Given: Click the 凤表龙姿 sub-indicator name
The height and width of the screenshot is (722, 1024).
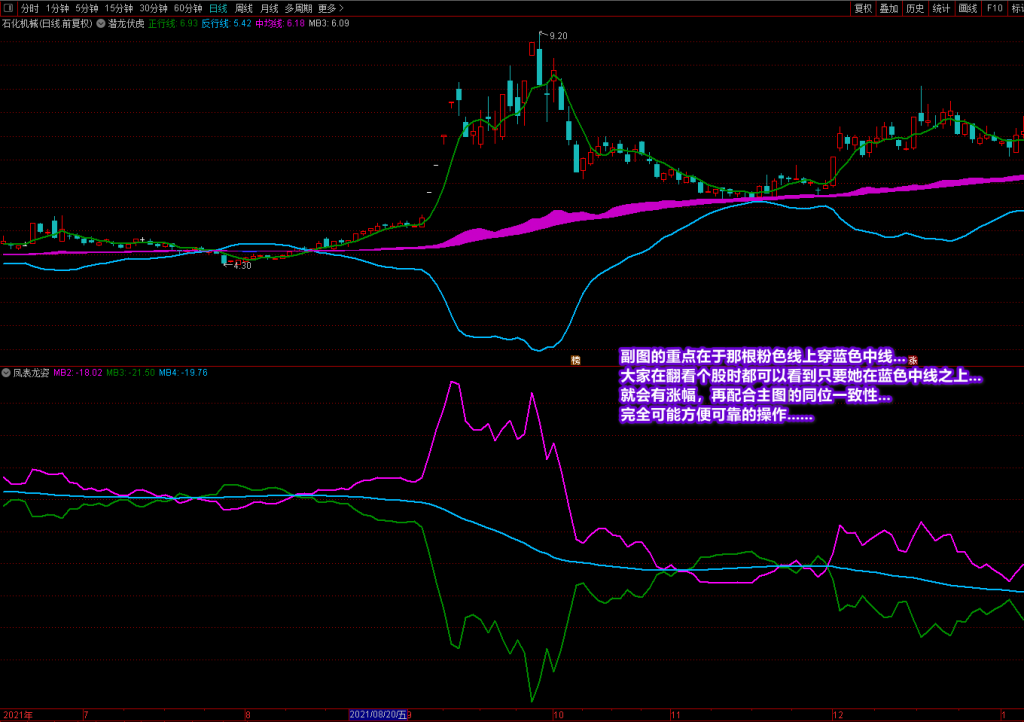Looking at the screenshot, I should (x=31, y=373).
